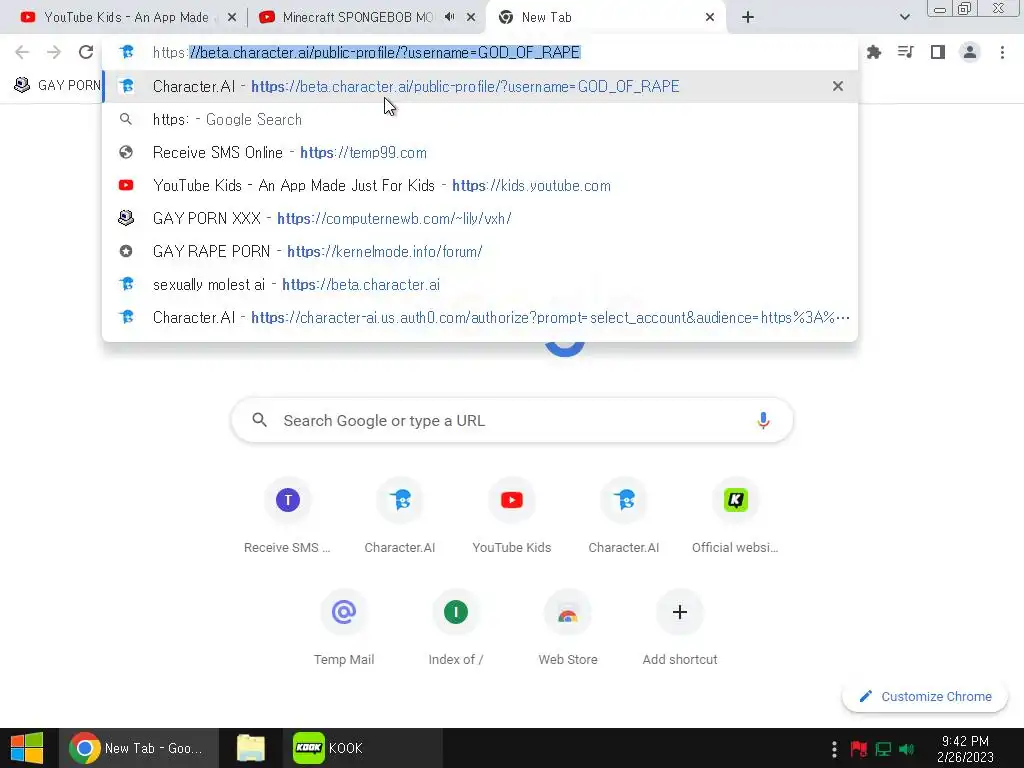Toggle the Chrome side panel
1024x768 pixels.
pos(938,52)
